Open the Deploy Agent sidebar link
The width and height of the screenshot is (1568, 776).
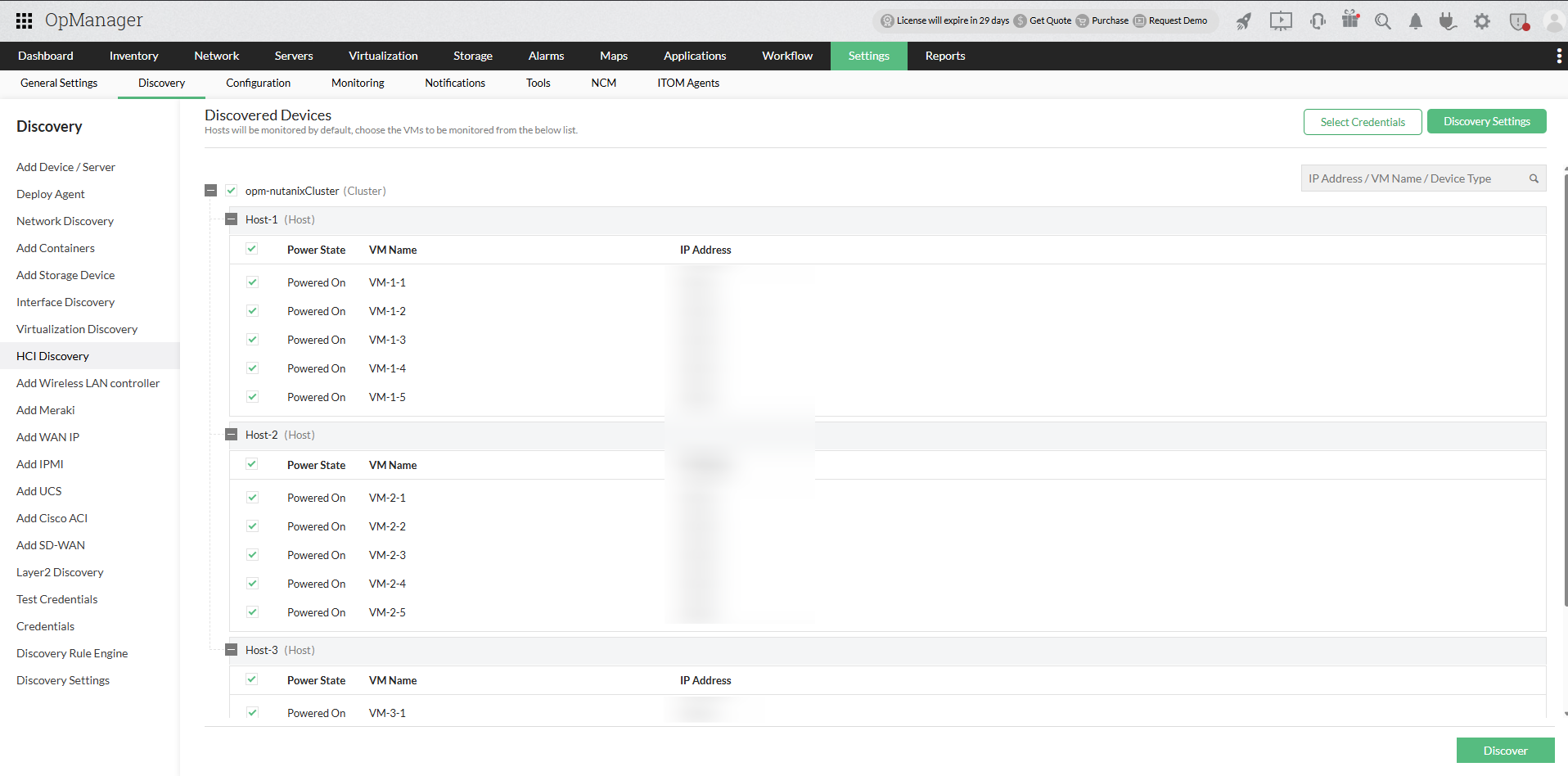pyautogui.click(x=51, y=194)
